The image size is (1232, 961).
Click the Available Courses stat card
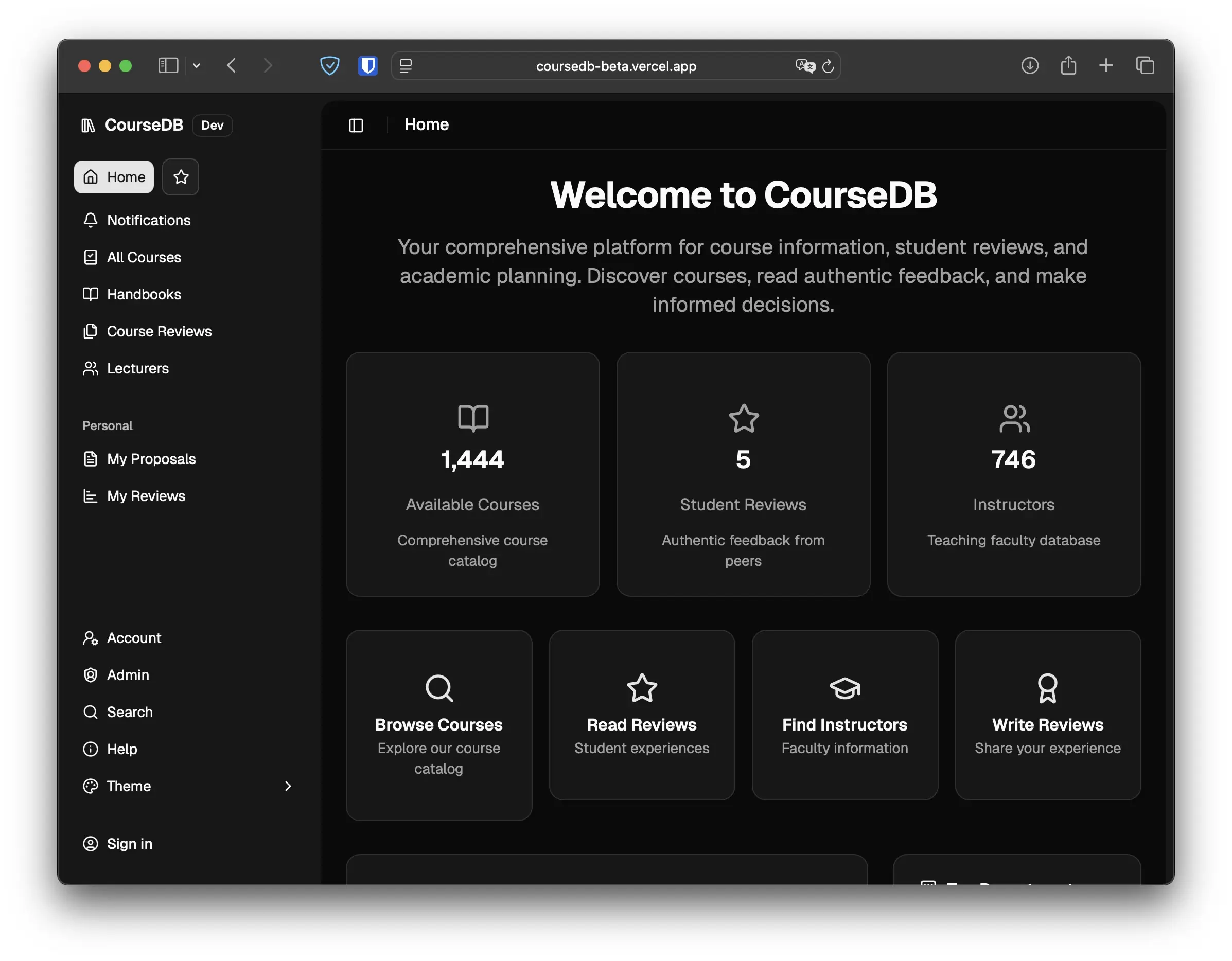tap(473, 474)
